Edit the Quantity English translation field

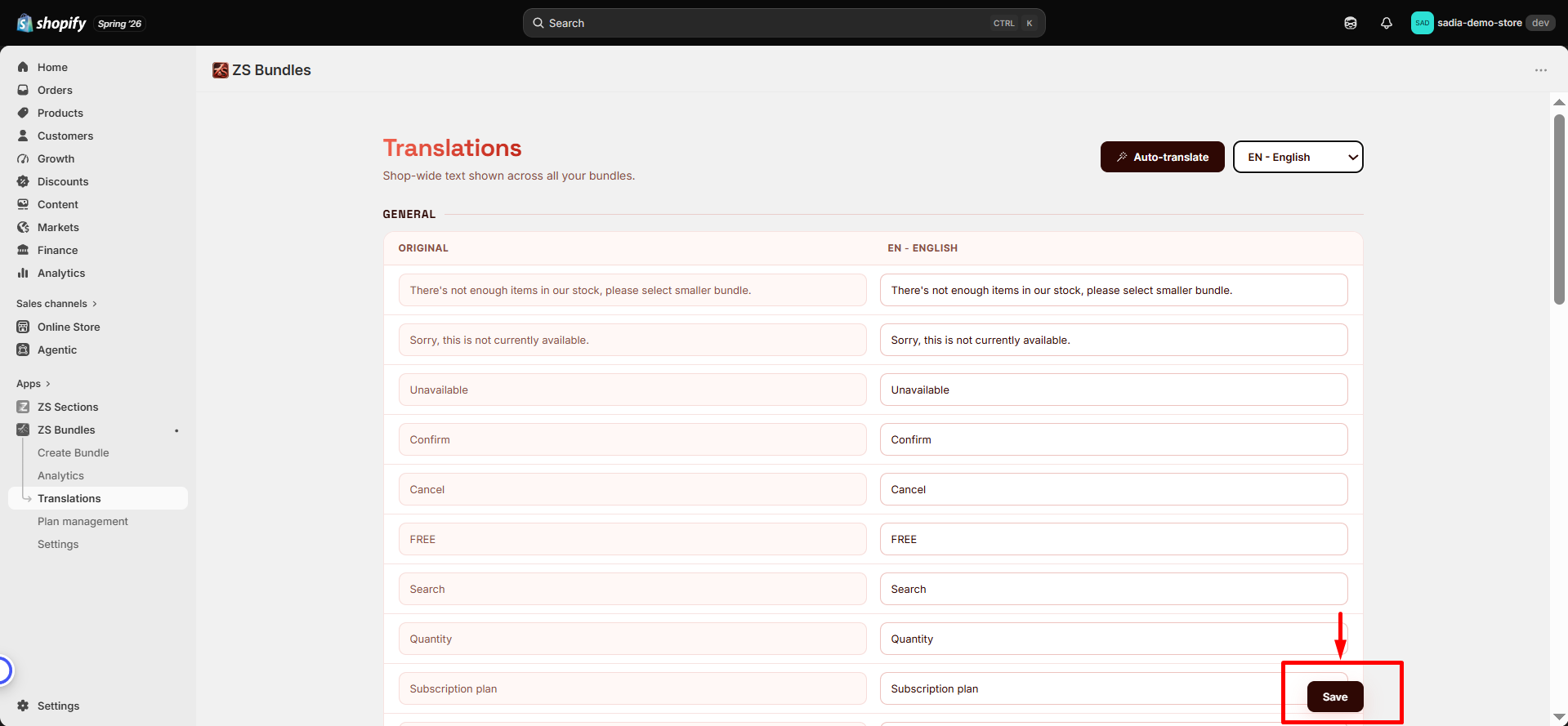1114,639
